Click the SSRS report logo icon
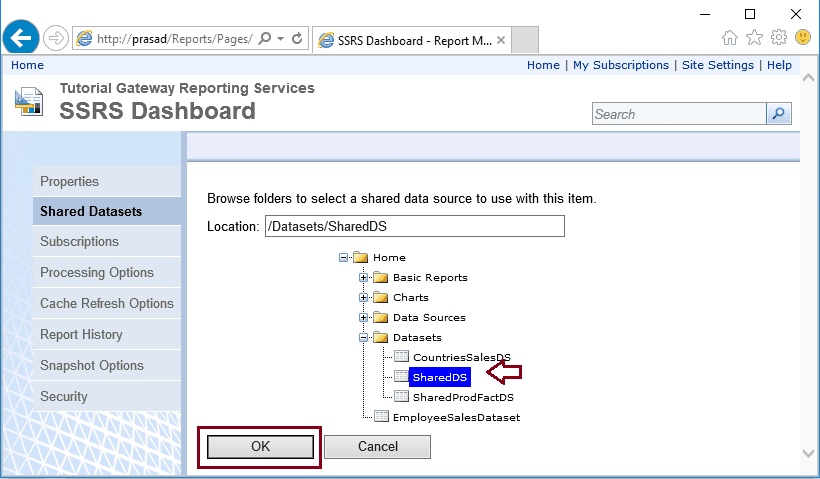820x479 pixels. point(29,101)
